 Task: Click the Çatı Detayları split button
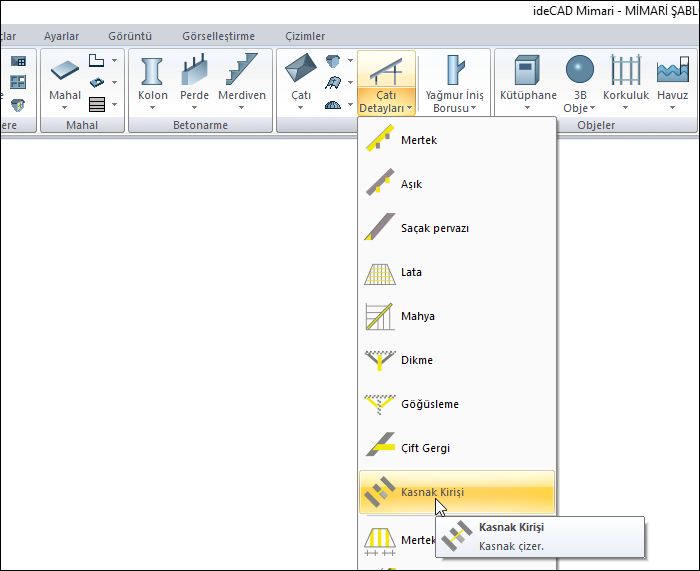point(386,83)
